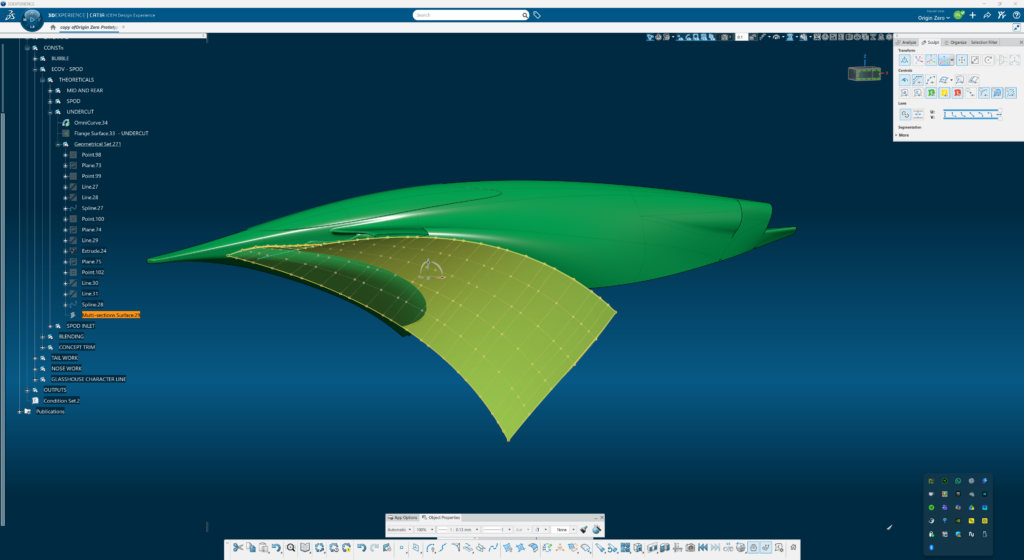This screenshot has width=1024, height=560.
Task: Click the Paste clipboard icon
Action: [x=263, y=548]
